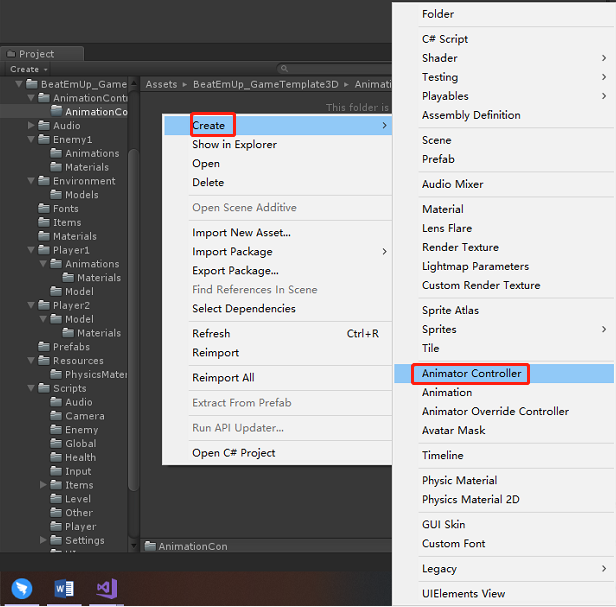The width and height of the screenshot is (616, 607).
Task: Choose Show in Explorer
Action: click(x=278, y=145)
